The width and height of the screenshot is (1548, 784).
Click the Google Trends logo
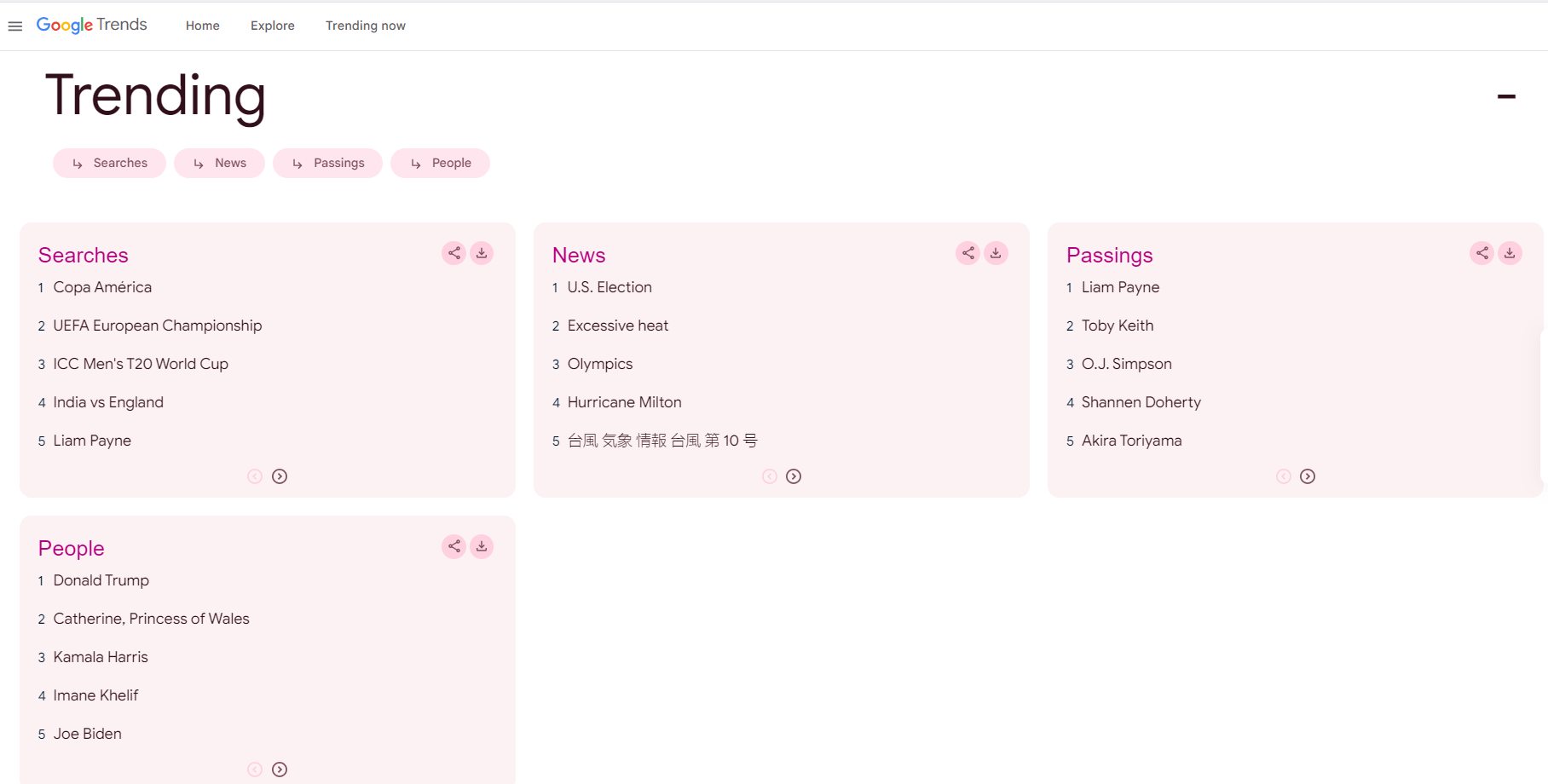click(x=91, y=25)
